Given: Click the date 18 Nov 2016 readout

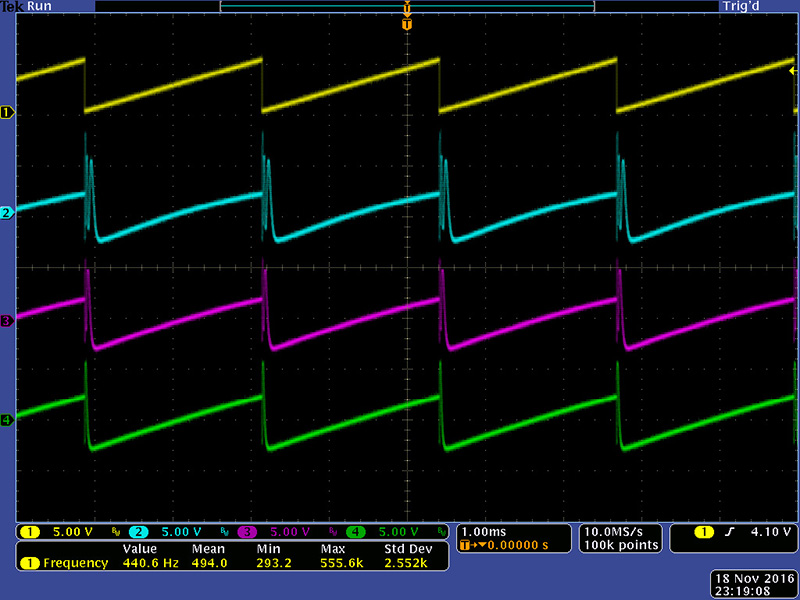Looking at the screenshot, I should 755,579.
